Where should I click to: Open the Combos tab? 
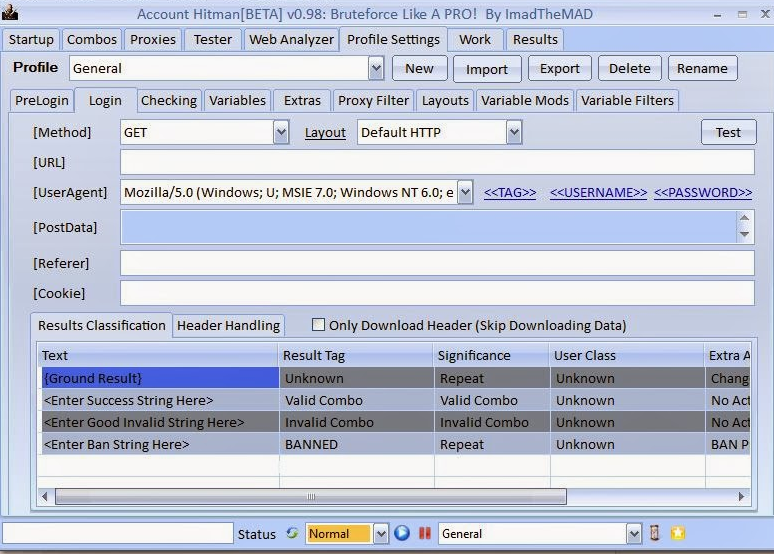92,40
